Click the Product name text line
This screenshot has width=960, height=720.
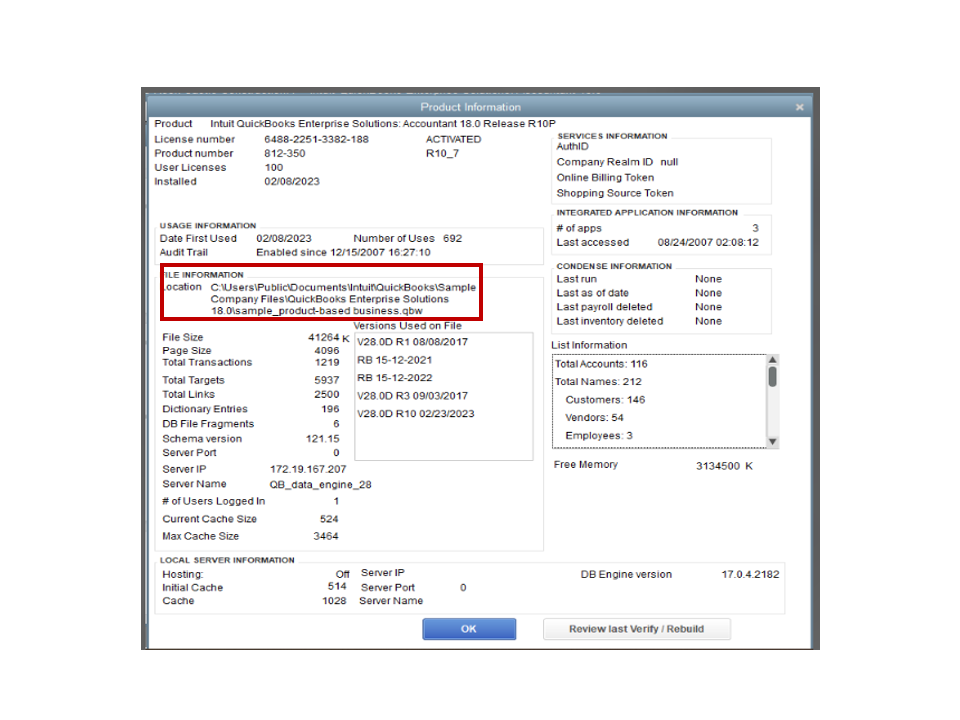click(x=383, y=124)
